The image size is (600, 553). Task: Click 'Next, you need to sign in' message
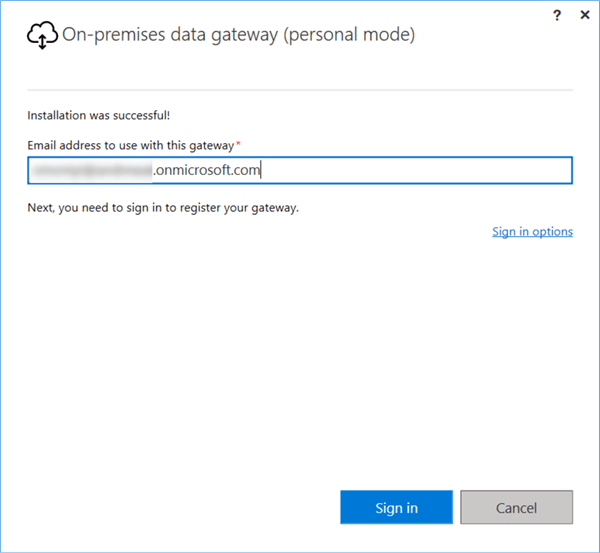163,207
